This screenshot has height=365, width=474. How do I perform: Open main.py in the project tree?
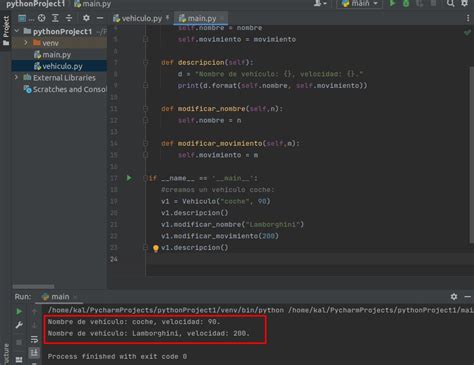pyautogui.click(x=56, y=55)
